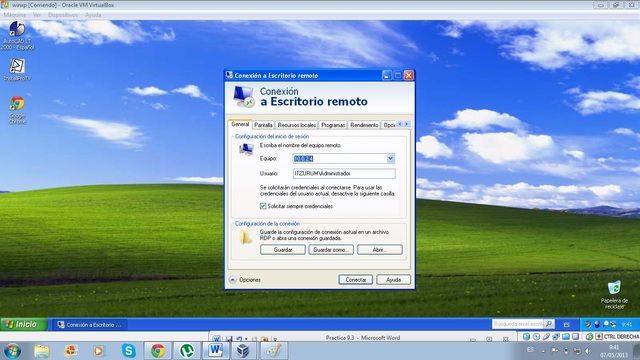Switch to the Pantalla tab

coord(263,125)
